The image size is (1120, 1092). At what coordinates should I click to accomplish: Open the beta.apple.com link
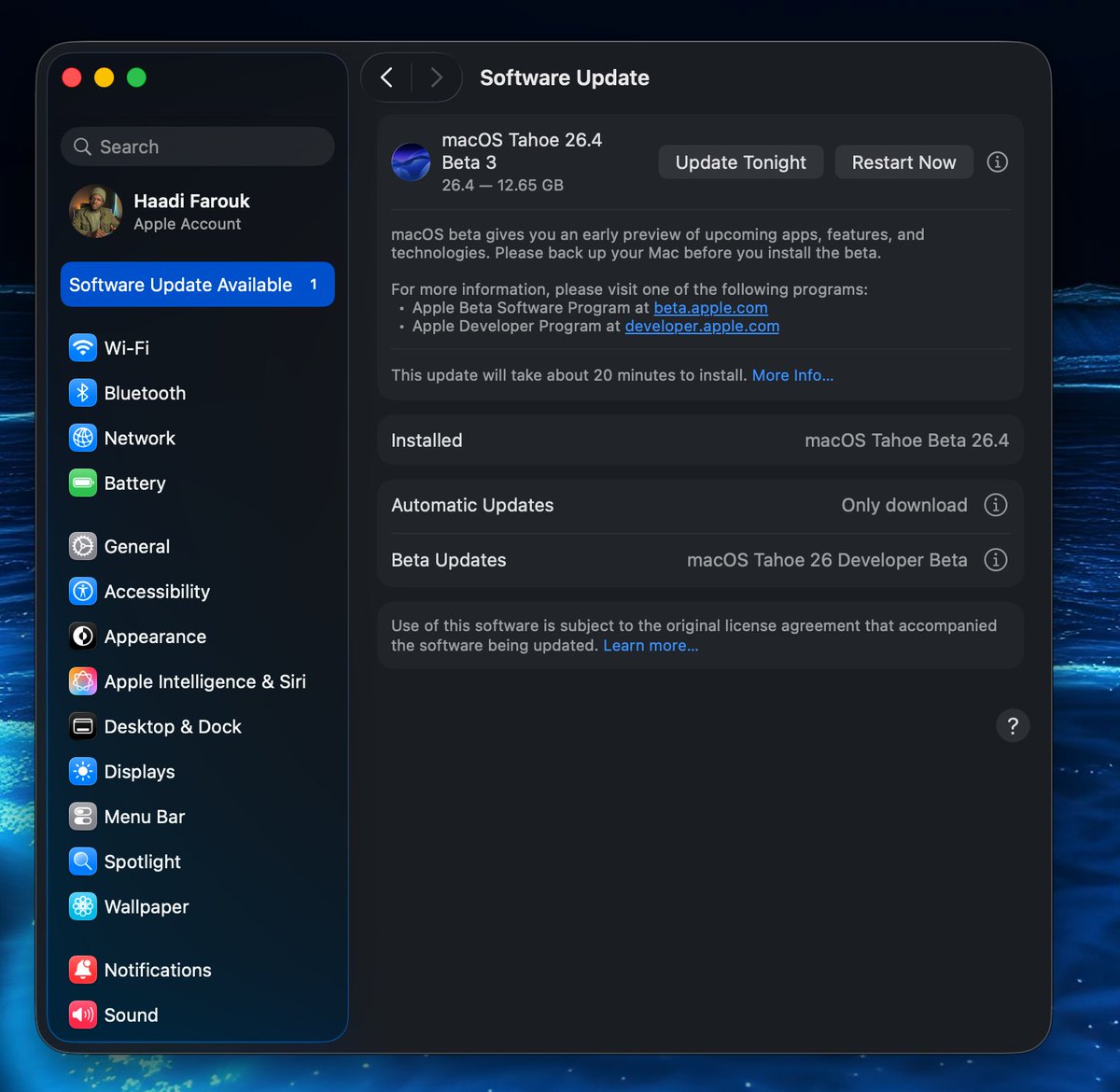[710, 307]
